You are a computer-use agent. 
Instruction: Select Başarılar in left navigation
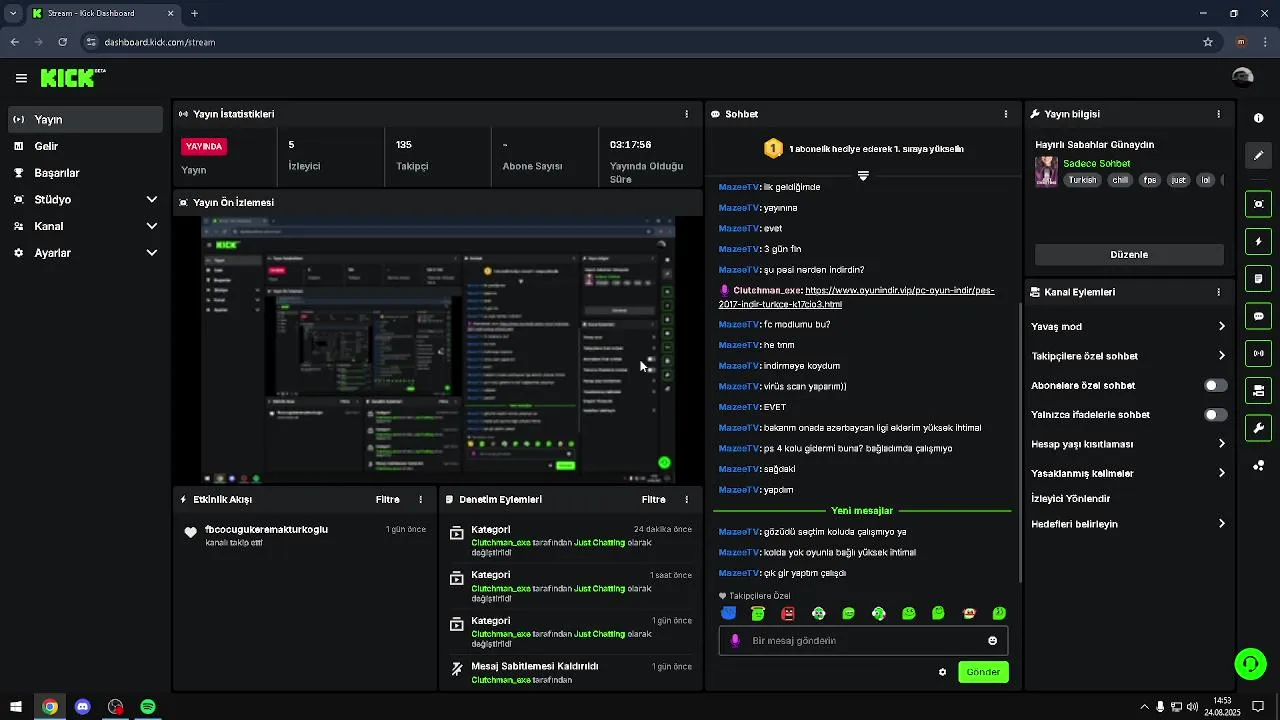click(x=85, y=173)
